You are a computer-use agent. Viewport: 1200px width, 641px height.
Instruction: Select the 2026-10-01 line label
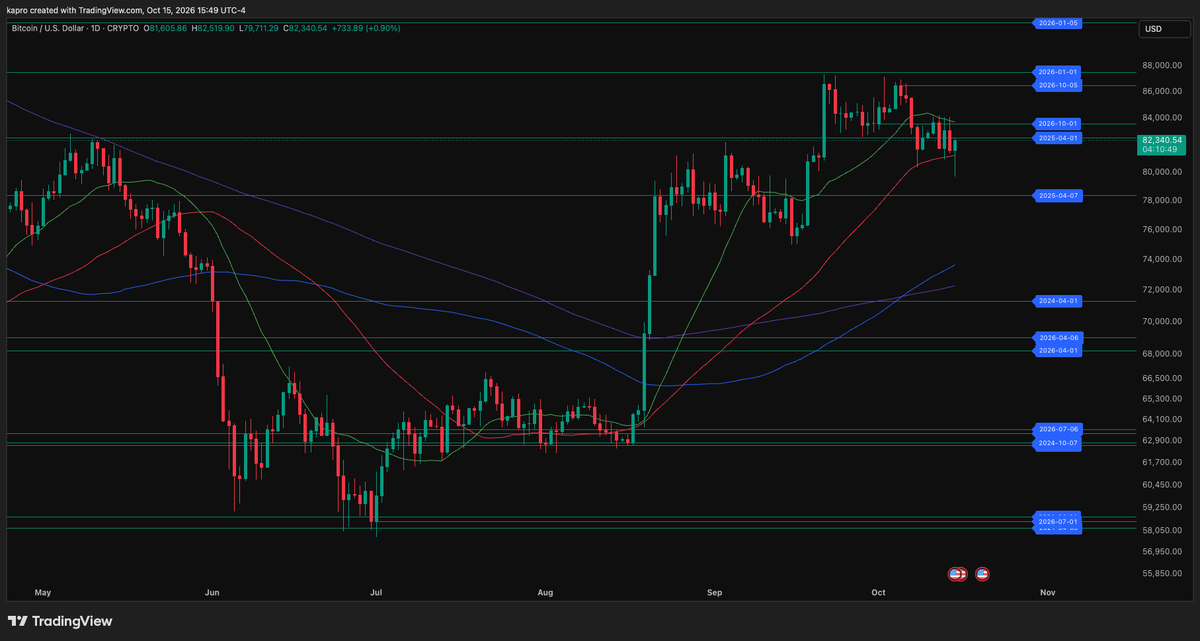(x=1058, y=123)
